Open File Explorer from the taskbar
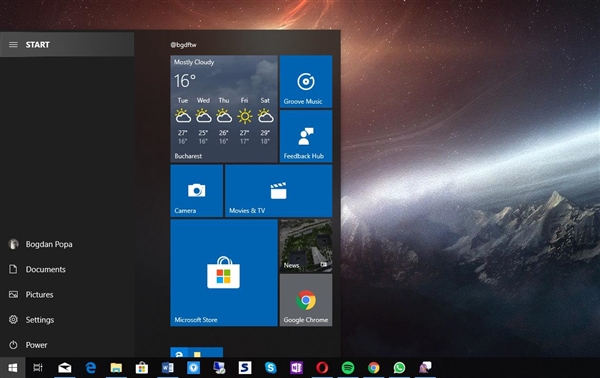Screen dimensions: 600x378 coord(116,368)
